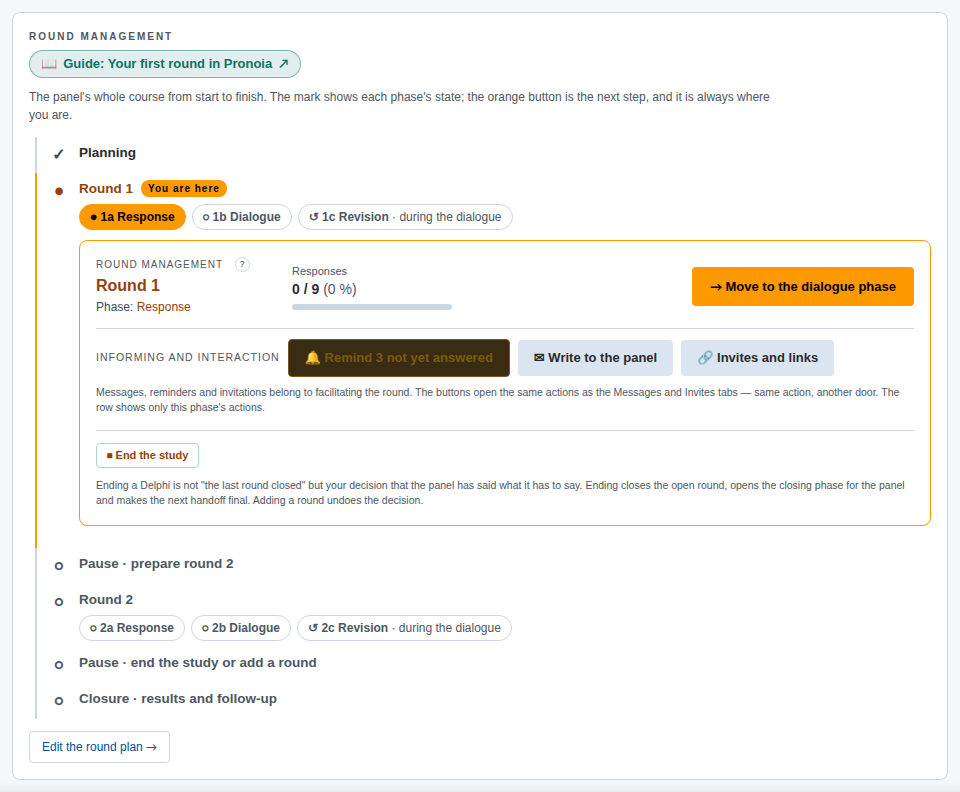Click the Responses progress bar
This screenshot has height=792, width=960.
click(x=372, y=307)
